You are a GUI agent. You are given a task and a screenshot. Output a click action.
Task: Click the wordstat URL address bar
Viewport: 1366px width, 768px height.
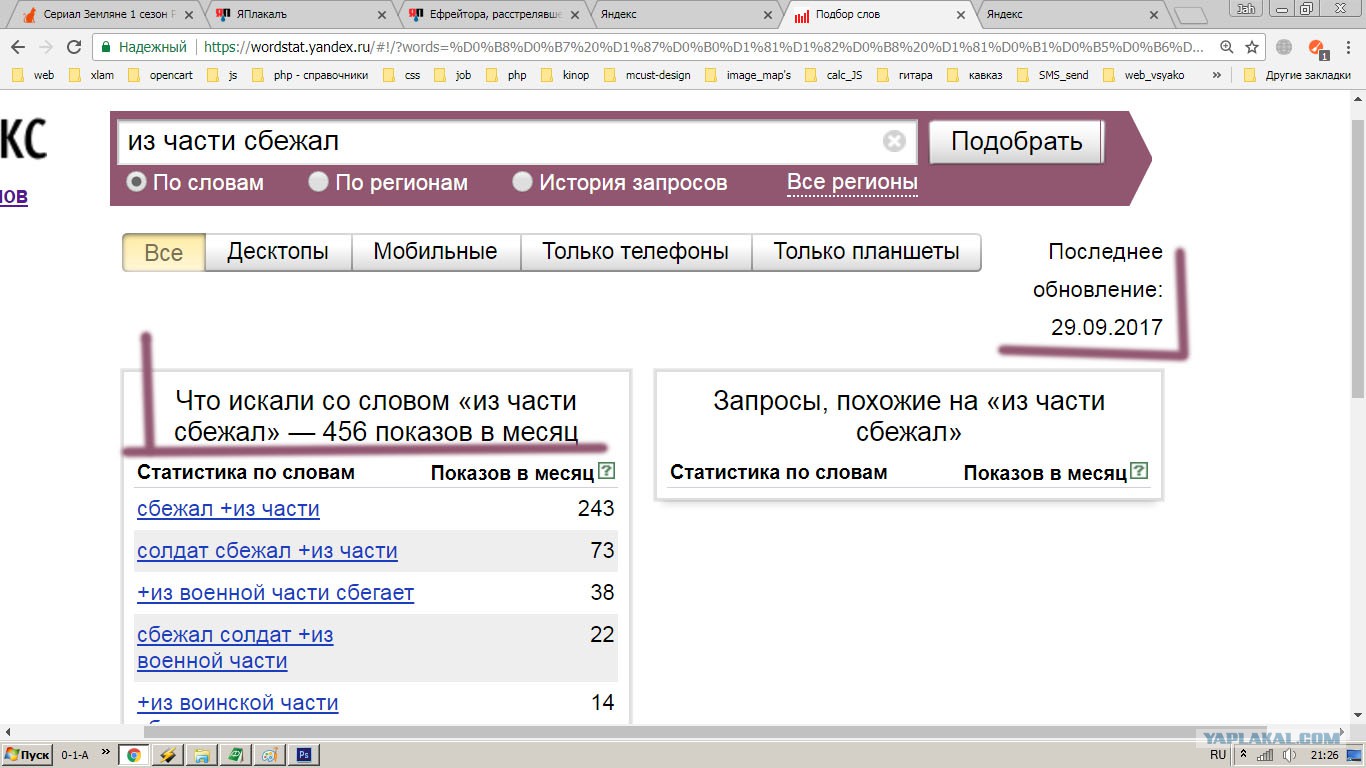coord(703,47)
